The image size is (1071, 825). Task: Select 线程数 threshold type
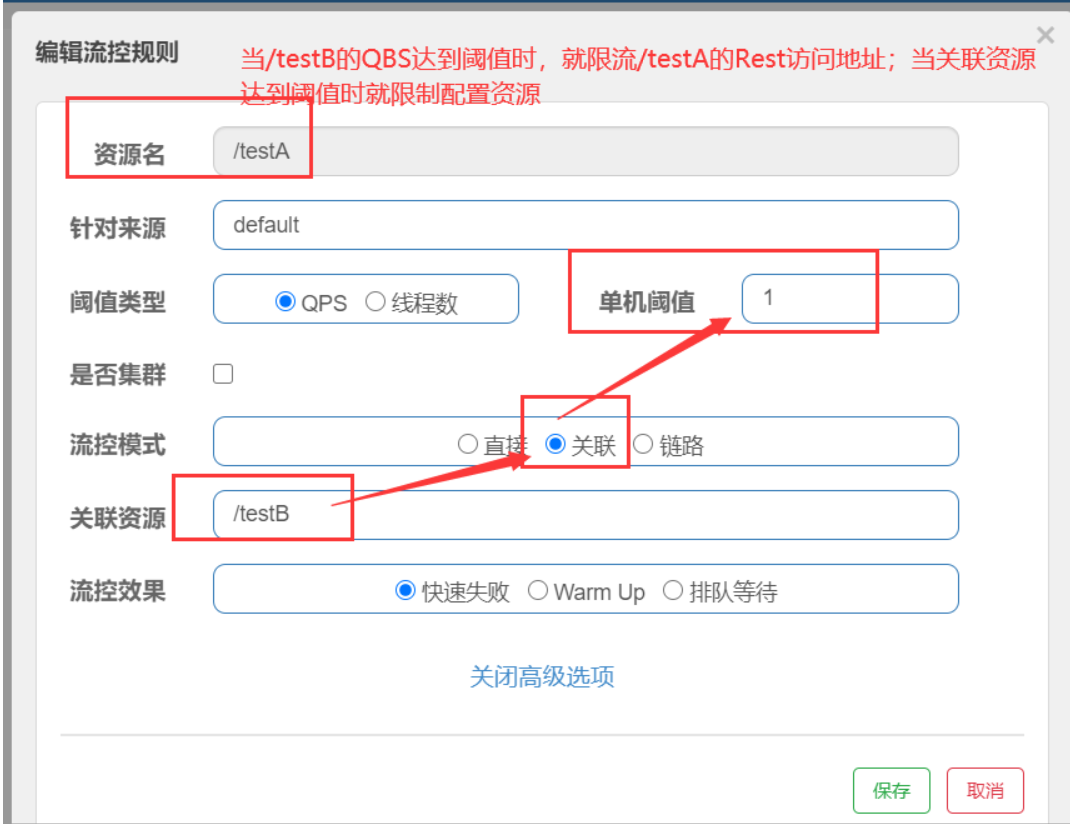(x=376, y=302)
